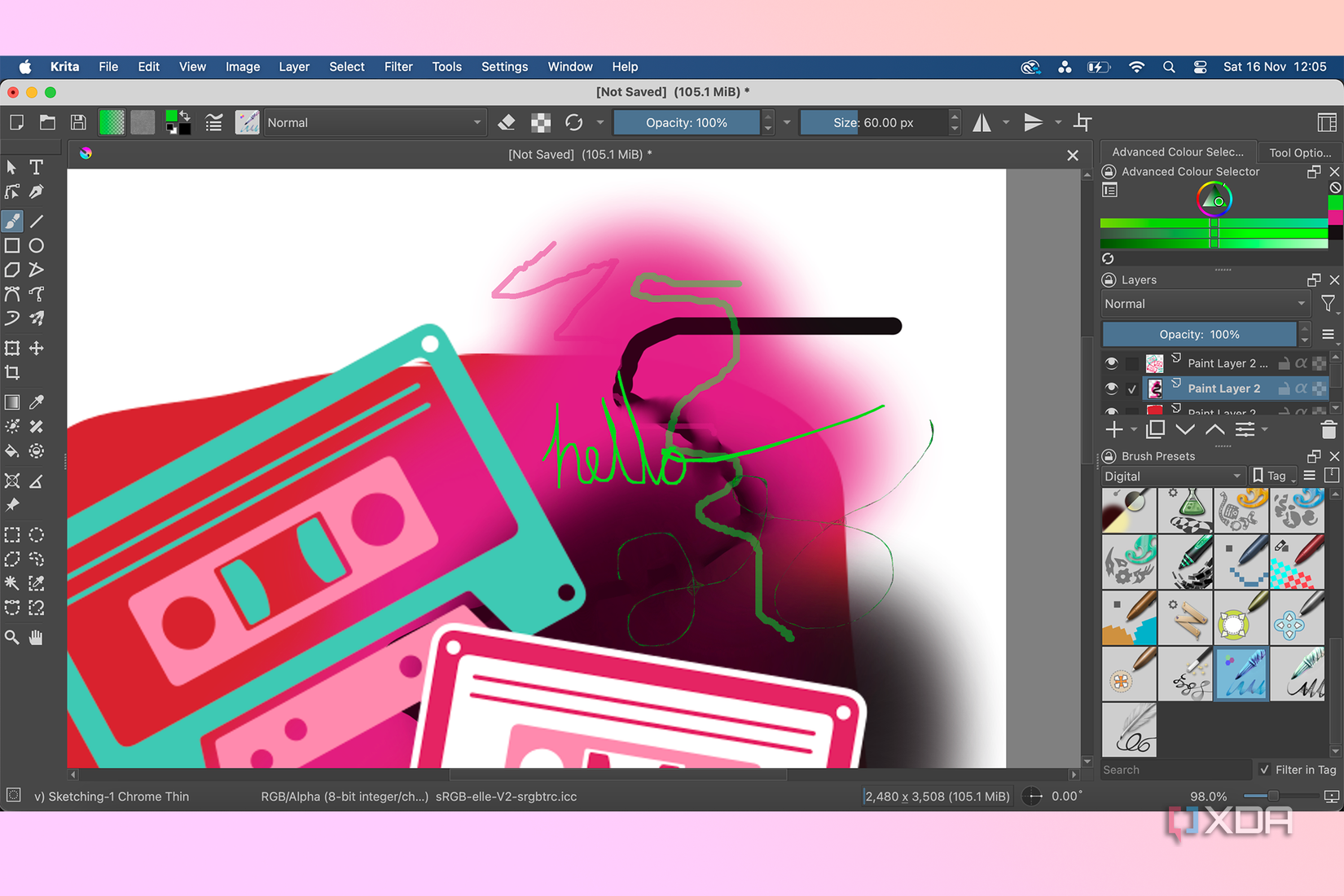The width and height of the screenshot is (1344, 896).
Task: Choose the Crop tool
Action: [12, 373]
